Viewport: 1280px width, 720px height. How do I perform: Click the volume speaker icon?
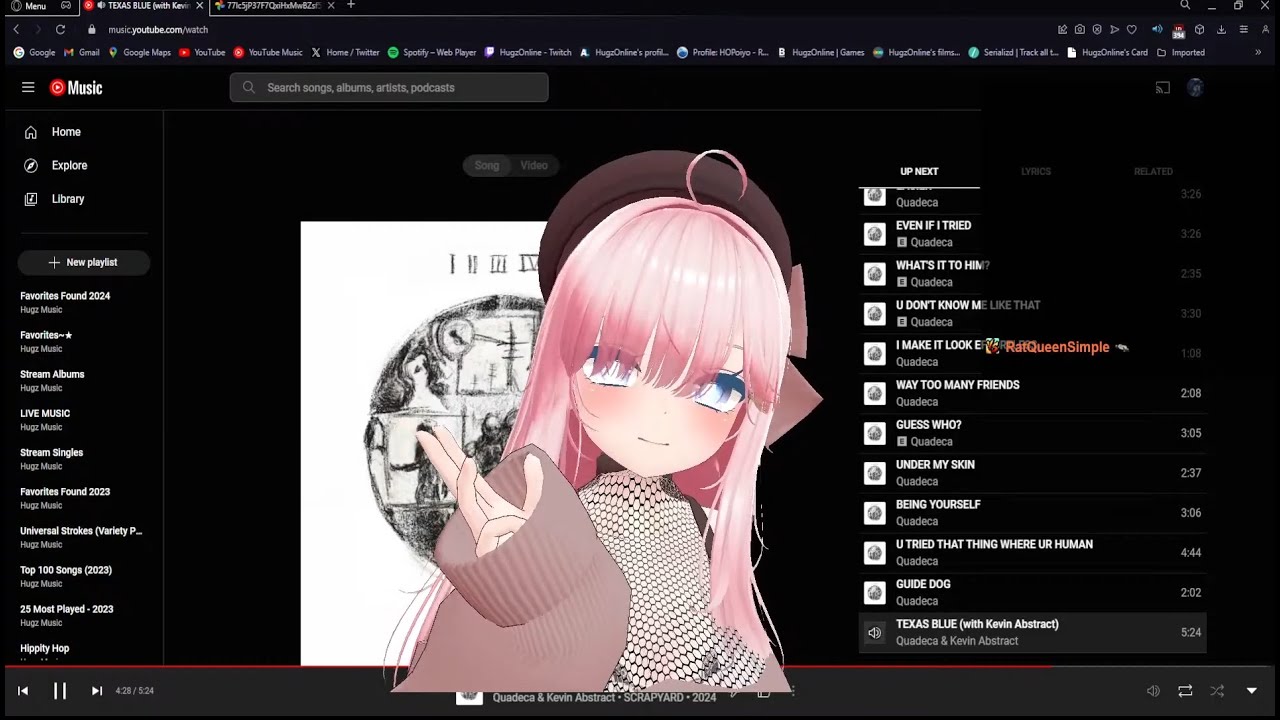[1153, 691]
